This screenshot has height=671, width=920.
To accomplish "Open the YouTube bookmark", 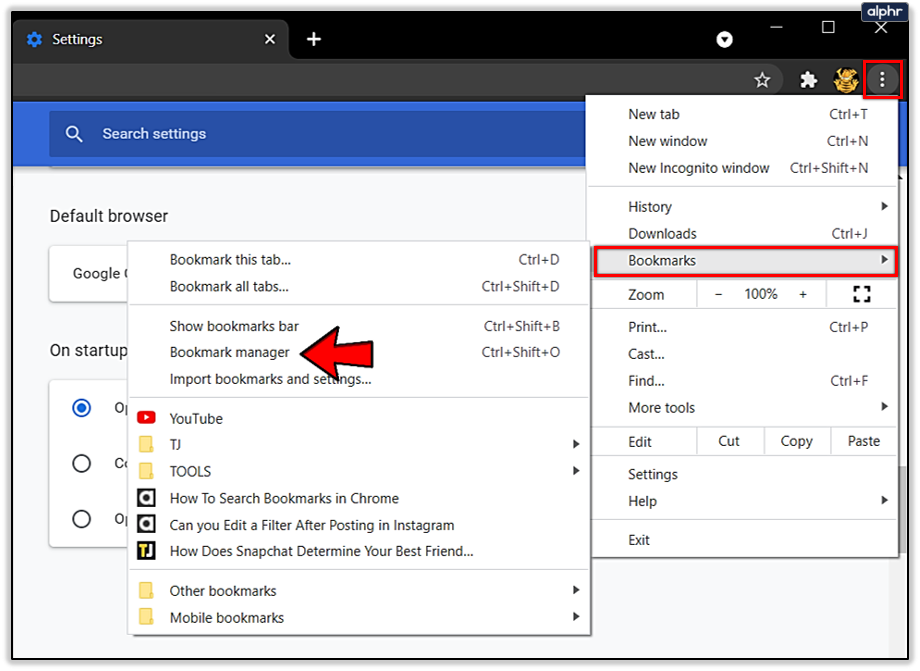I will [196, 418].
